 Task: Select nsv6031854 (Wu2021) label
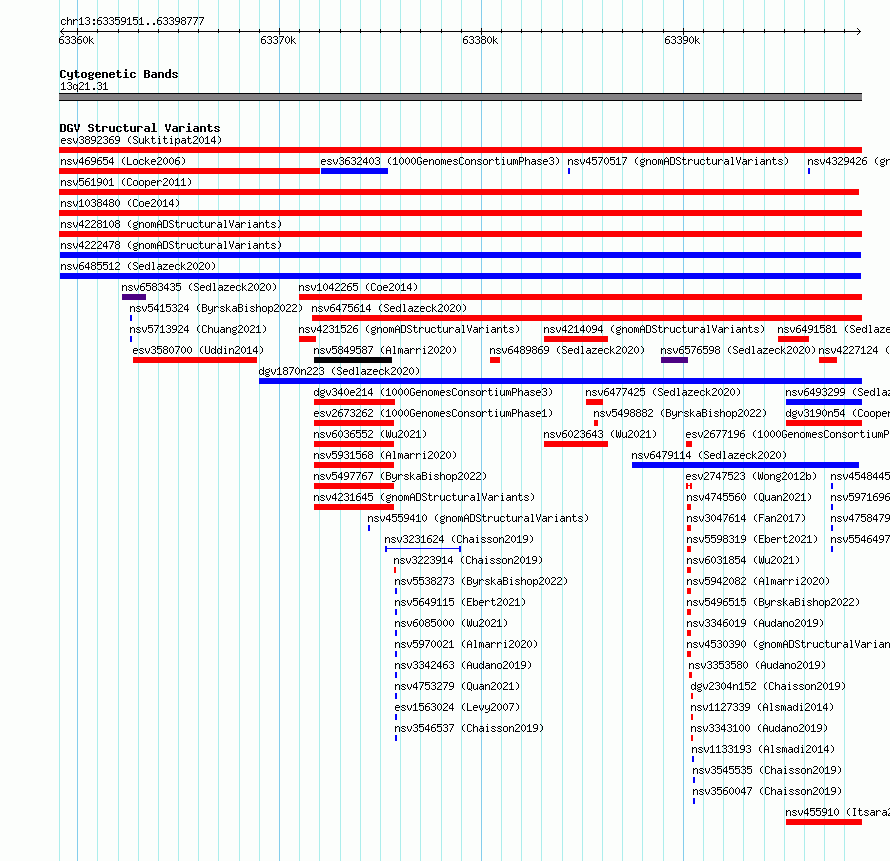coord(743,560)
